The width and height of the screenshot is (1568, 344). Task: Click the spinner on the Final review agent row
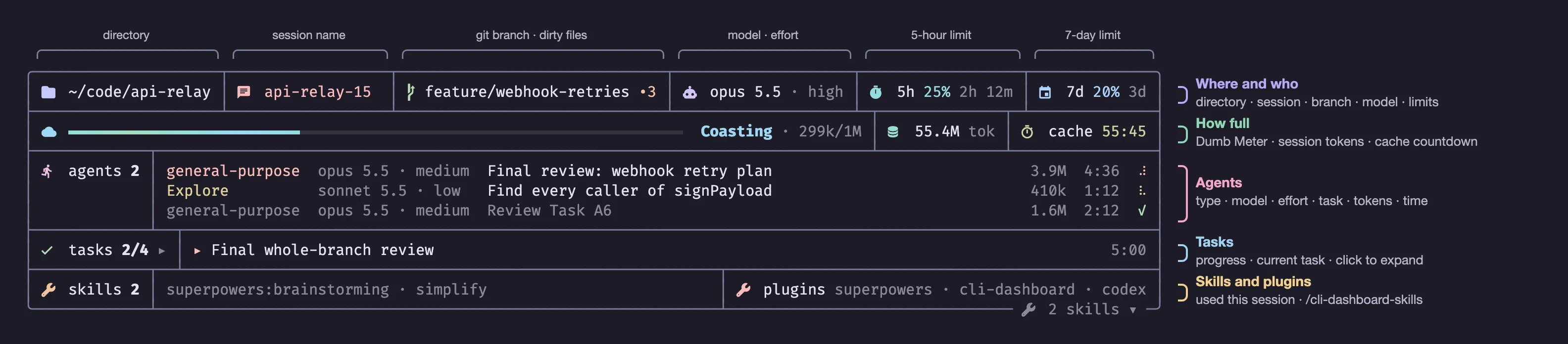1142,172
